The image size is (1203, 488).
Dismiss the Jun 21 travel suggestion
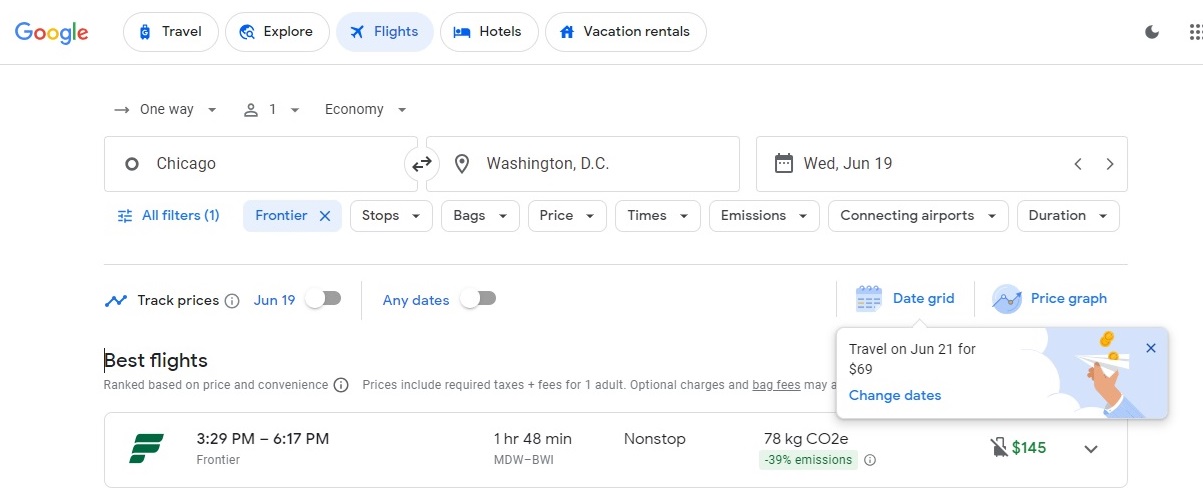[x=1150, y=348]
